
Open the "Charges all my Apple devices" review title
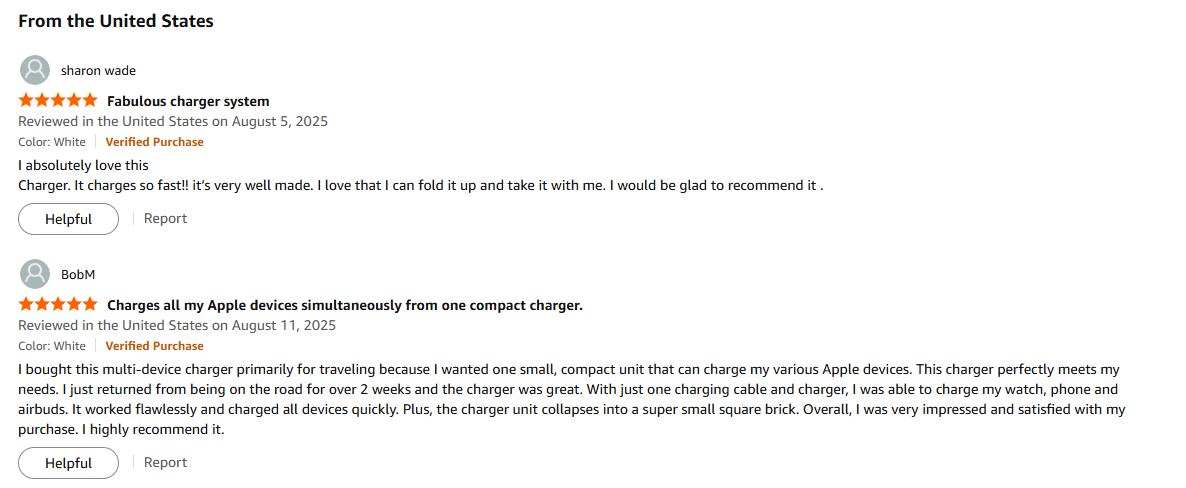click(344, 305)
